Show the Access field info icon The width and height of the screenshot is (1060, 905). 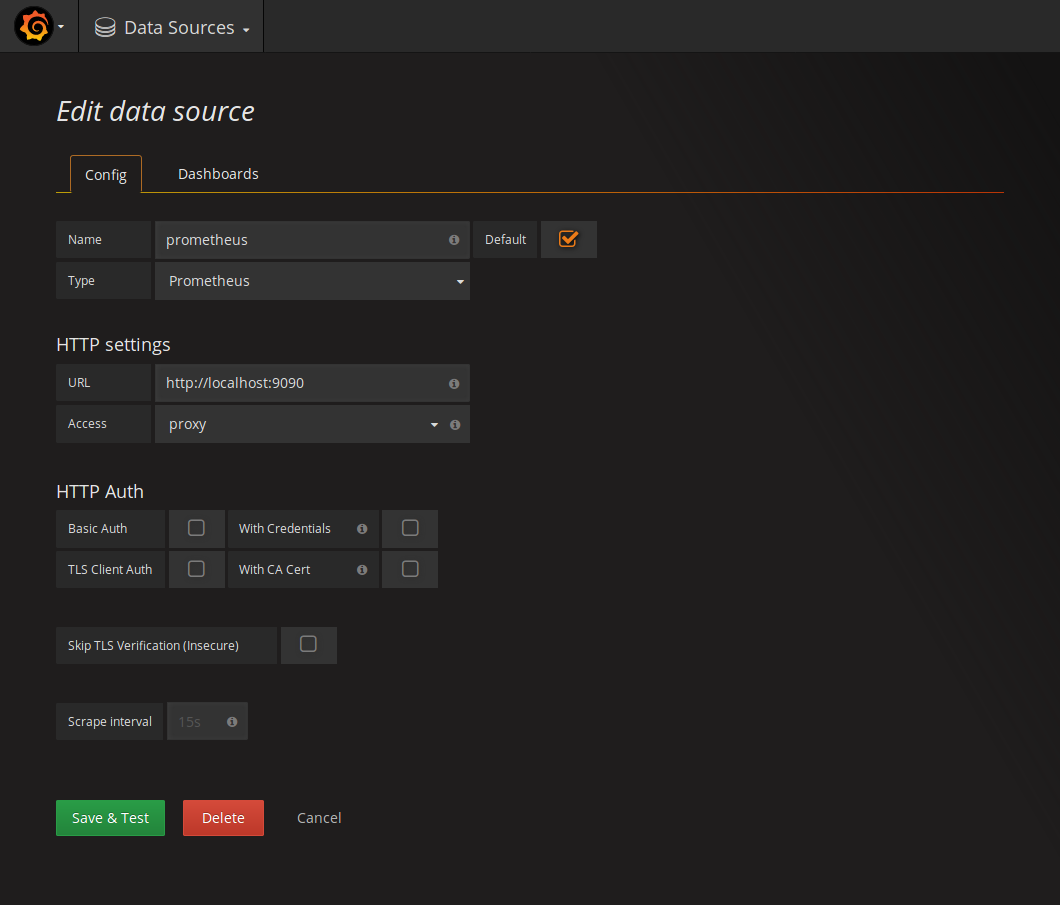pyautogui.click(x=455, y=424)
